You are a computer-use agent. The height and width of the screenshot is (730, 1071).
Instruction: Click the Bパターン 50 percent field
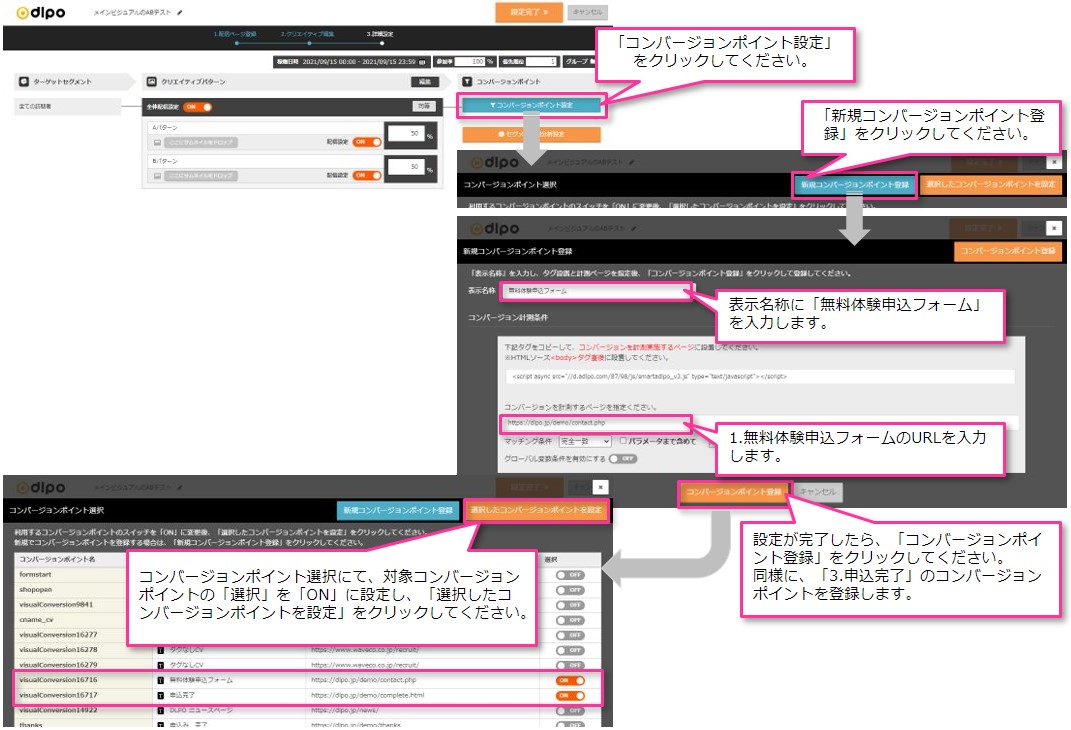(x=405, y=169)
